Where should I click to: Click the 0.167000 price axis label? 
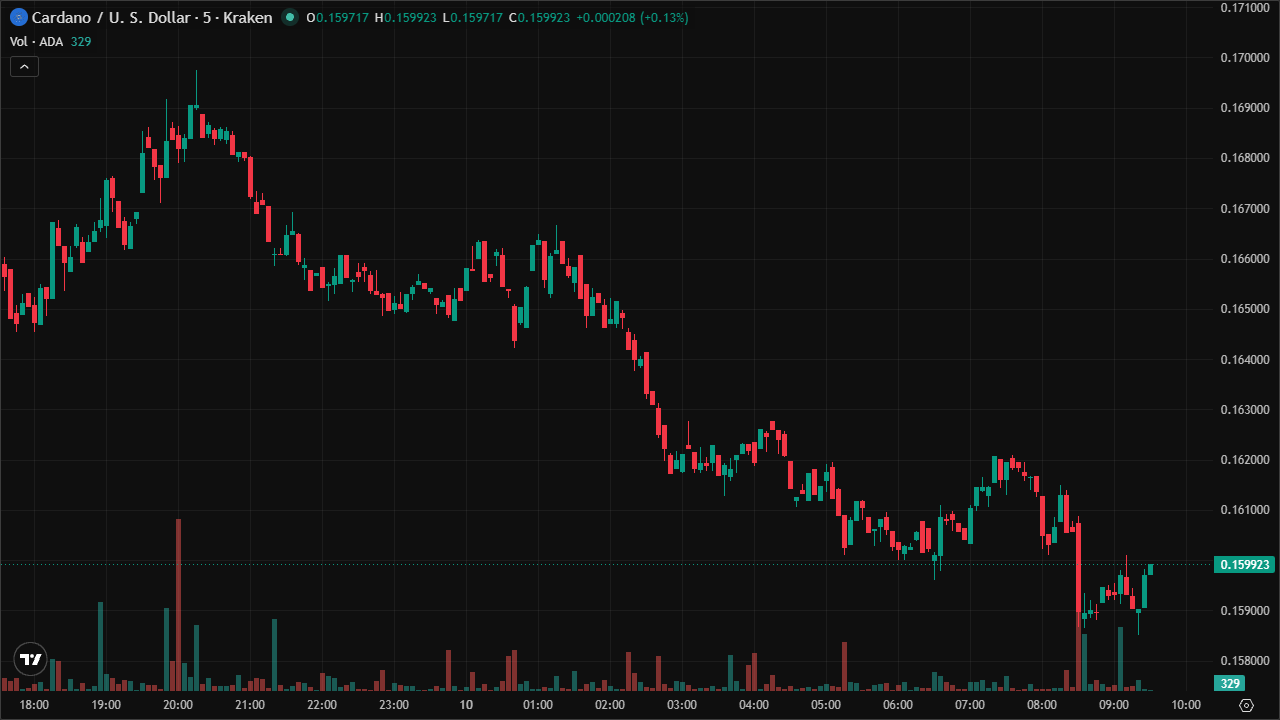point(1245,209)
